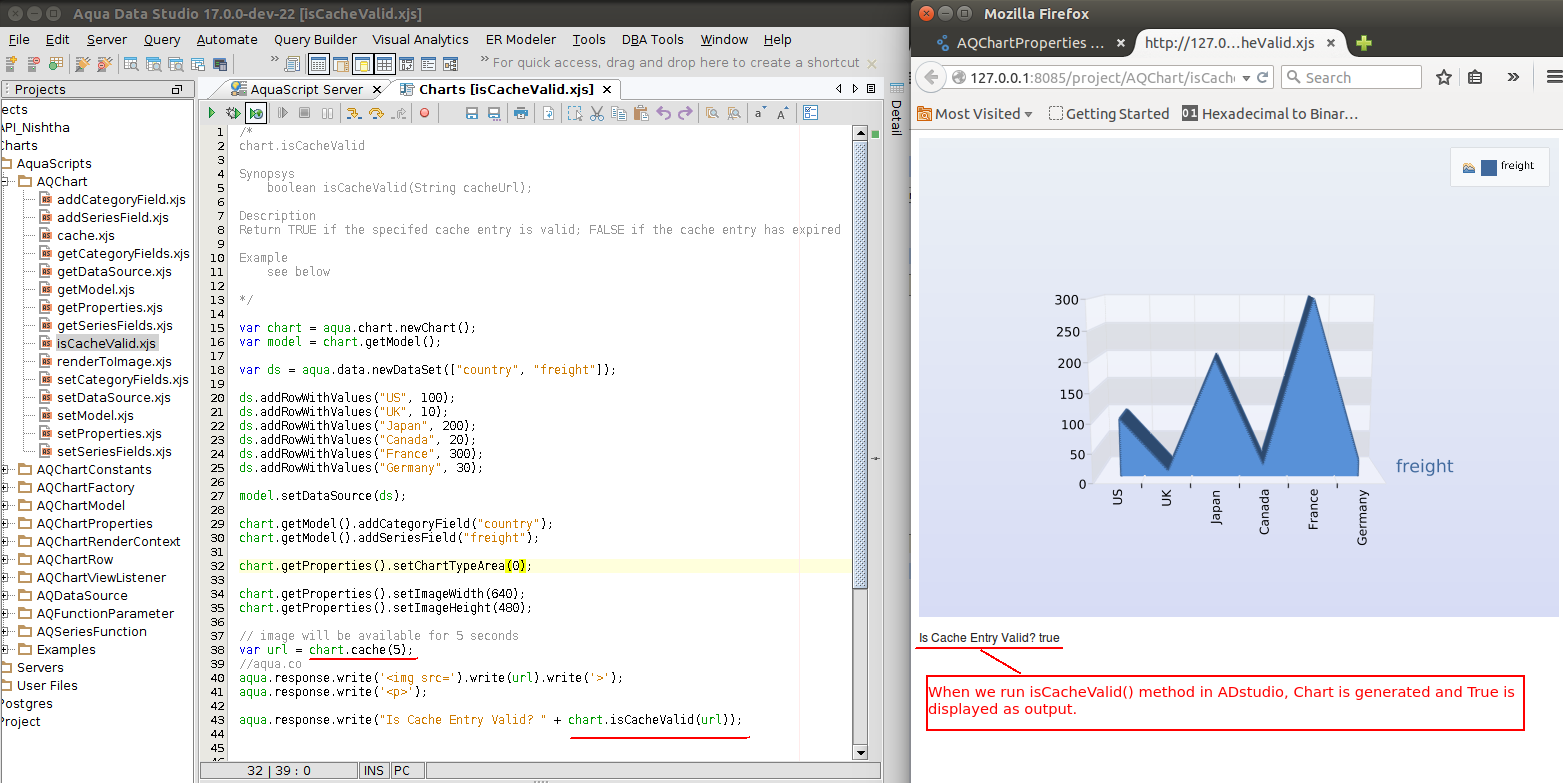
Task: Close the Charts [isCacheValid.xjs] editor tab
Action: (x=608, y=89)
